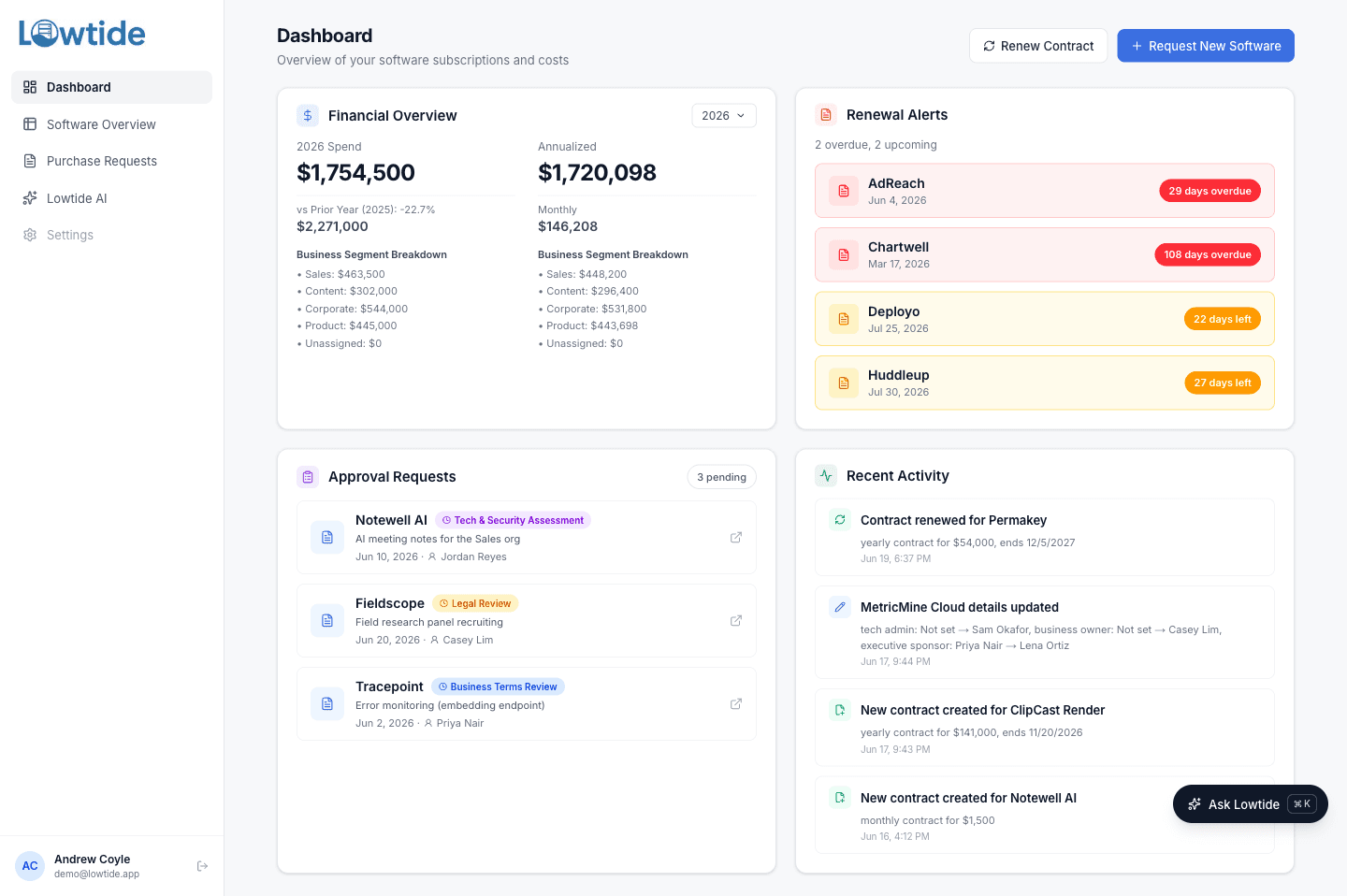Click the Recent Activity pulse icon
Screen dimensions: 1347x896
pos(826,475)
